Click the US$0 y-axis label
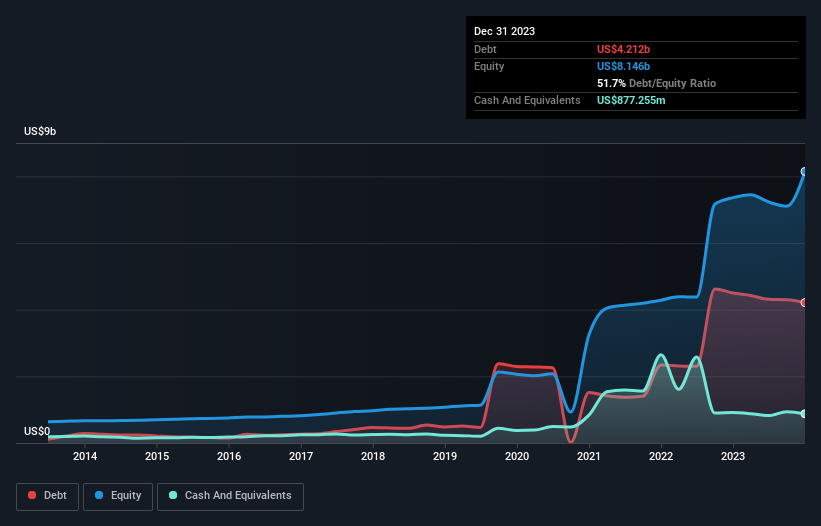 (37, 431)
